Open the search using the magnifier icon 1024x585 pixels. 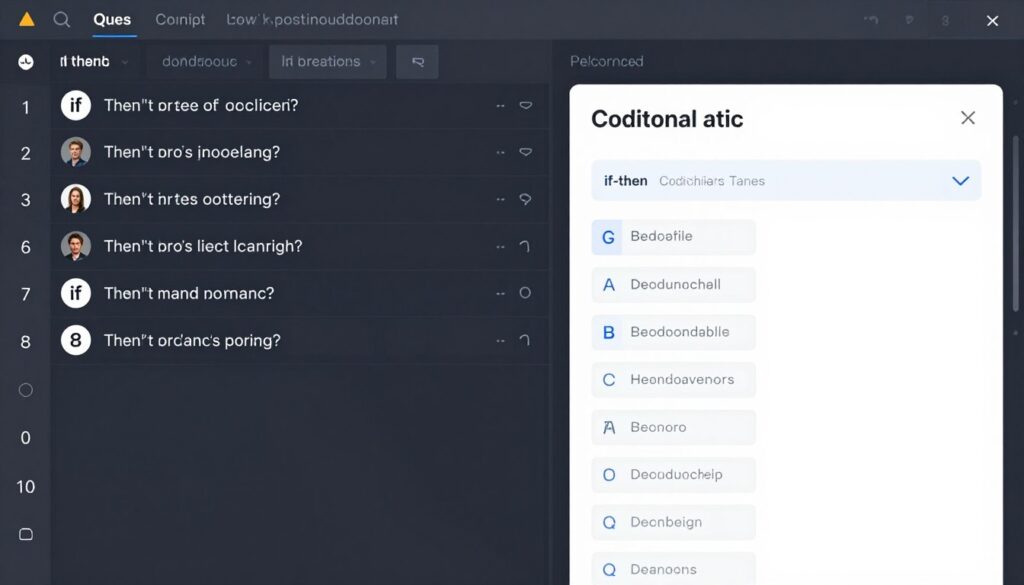[x=63, y=19]
